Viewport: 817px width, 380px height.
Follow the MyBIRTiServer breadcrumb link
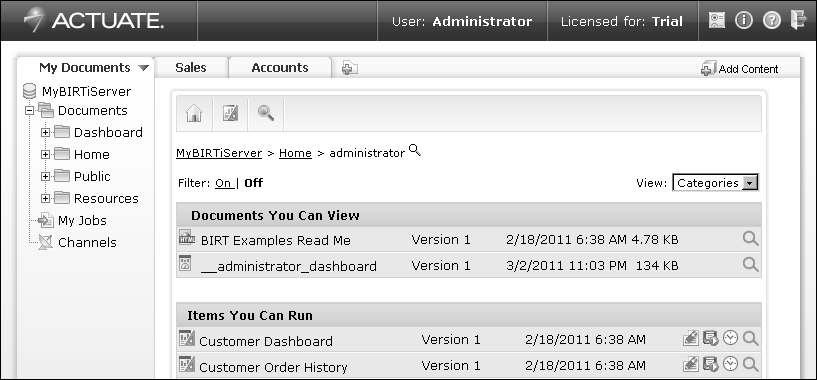(x=219, y=153)
